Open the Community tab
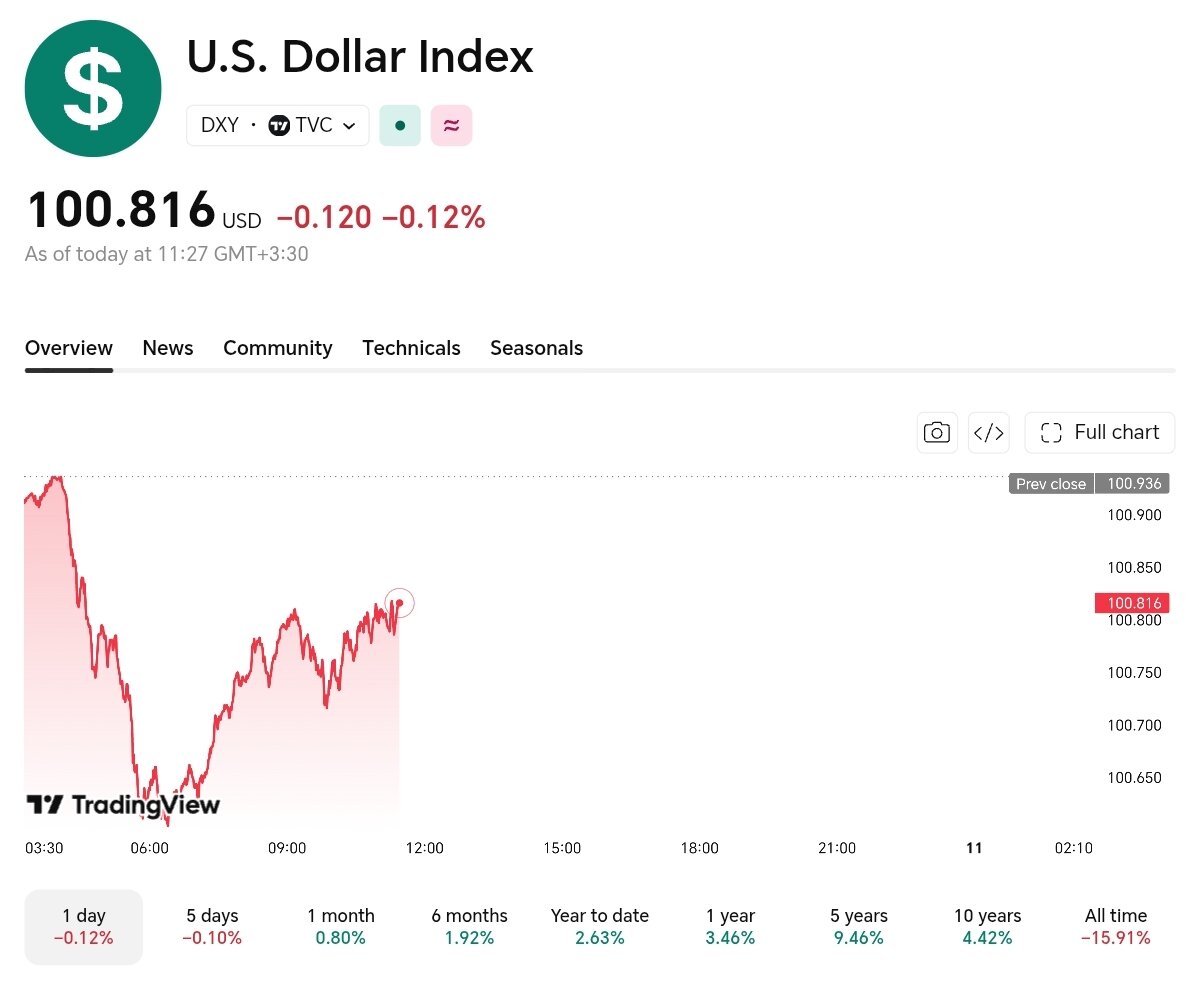Viewport: 1200px width, 992px height. click(278, 348)
